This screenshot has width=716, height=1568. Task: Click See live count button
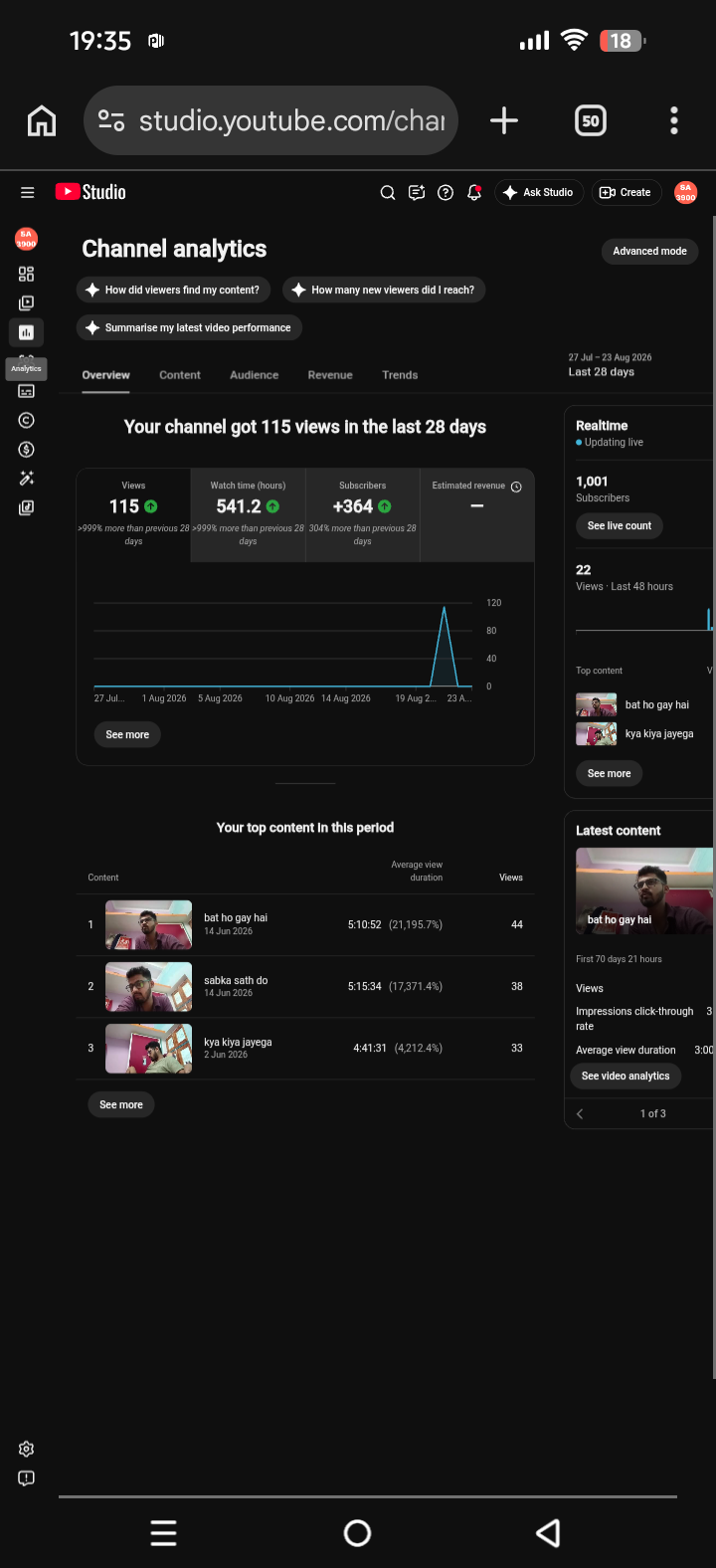620,526
